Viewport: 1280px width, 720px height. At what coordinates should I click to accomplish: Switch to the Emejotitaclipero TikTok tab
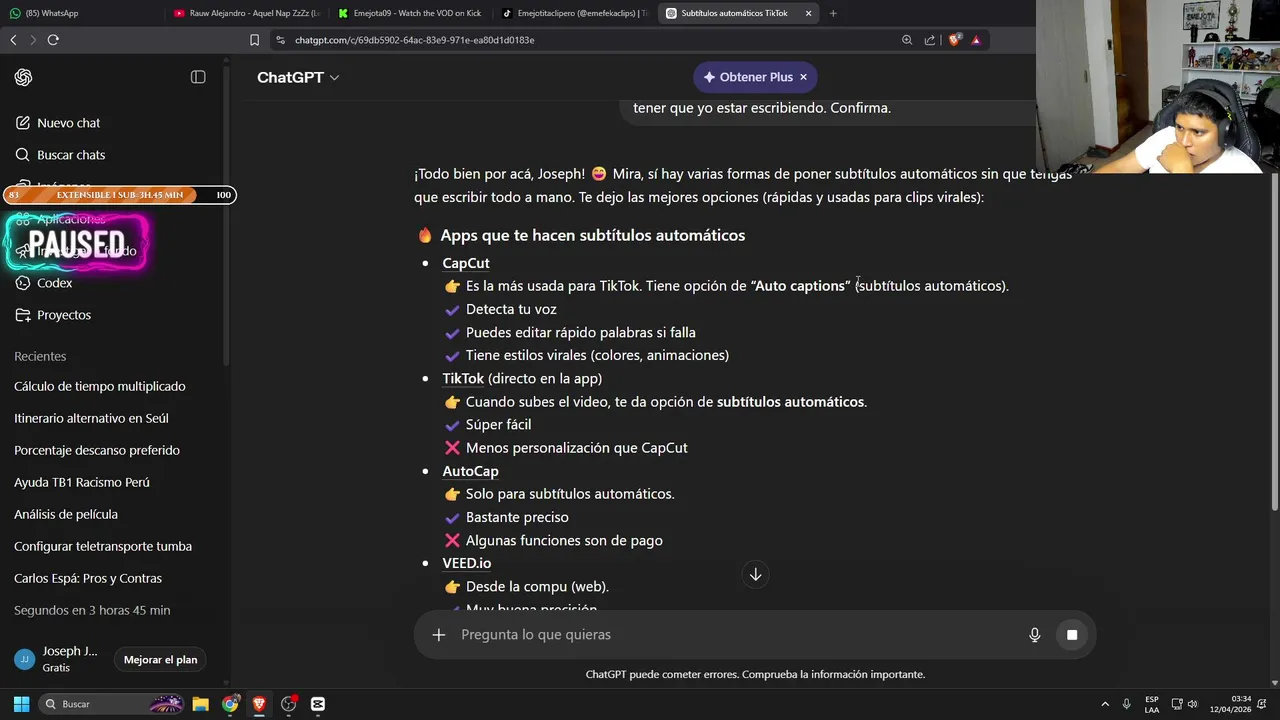[x=574, y=13]
